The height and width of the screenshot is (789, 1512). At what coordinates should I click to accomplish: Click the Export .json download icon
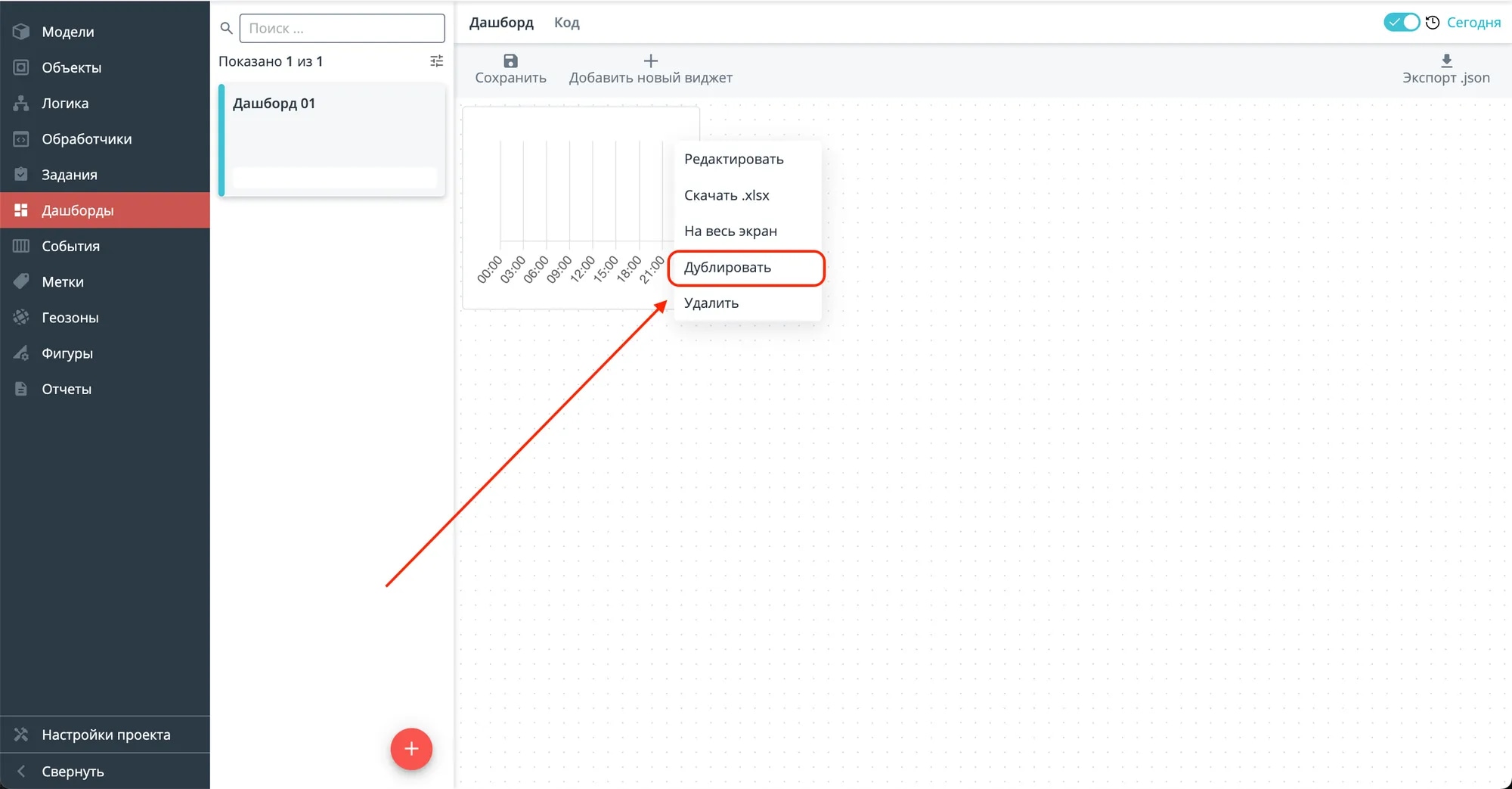pyautogui.click(x=1446, y=61)
